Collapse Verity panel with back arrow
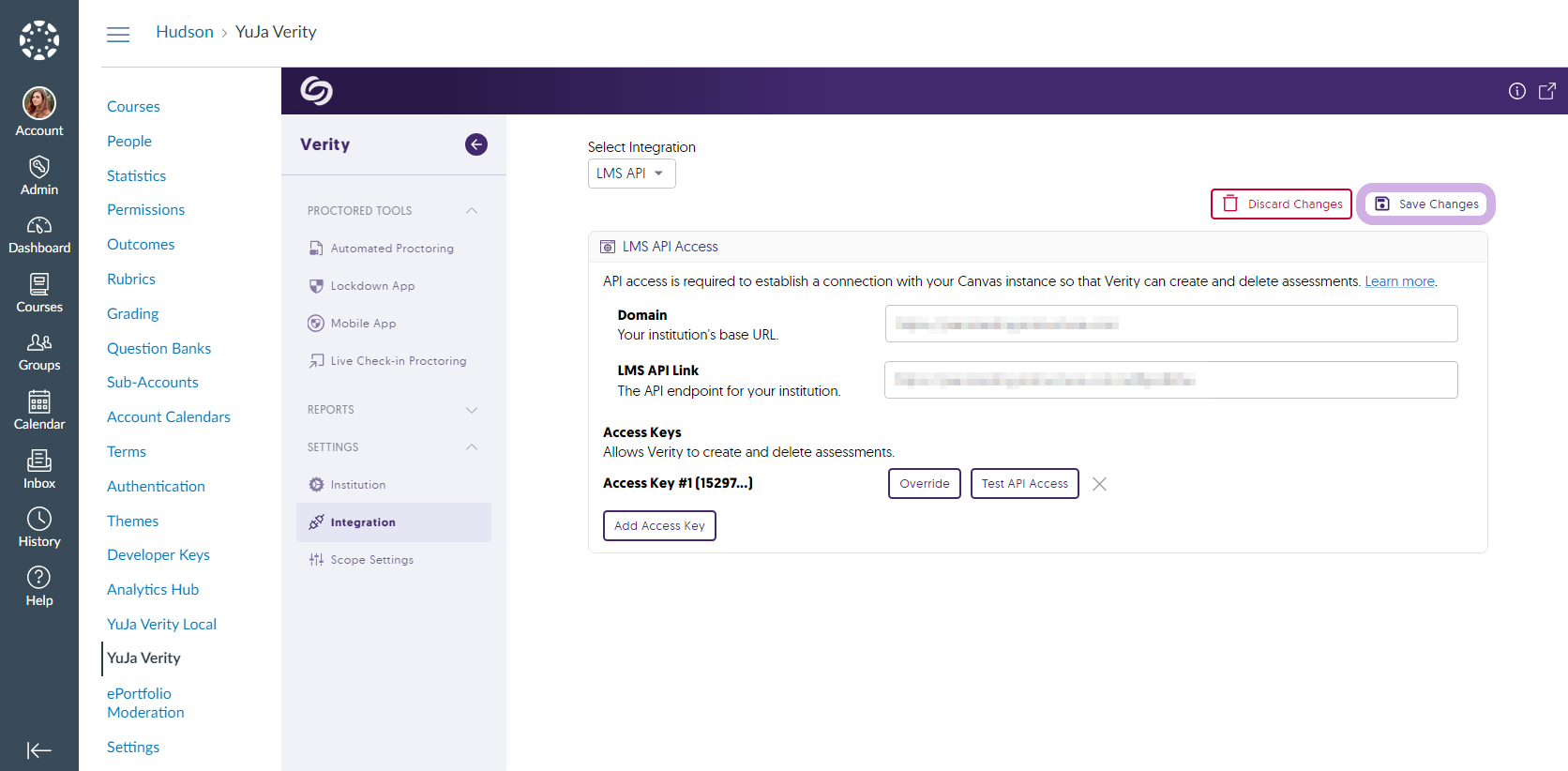Screen dimensions: 1568x771 click(476, 144)
